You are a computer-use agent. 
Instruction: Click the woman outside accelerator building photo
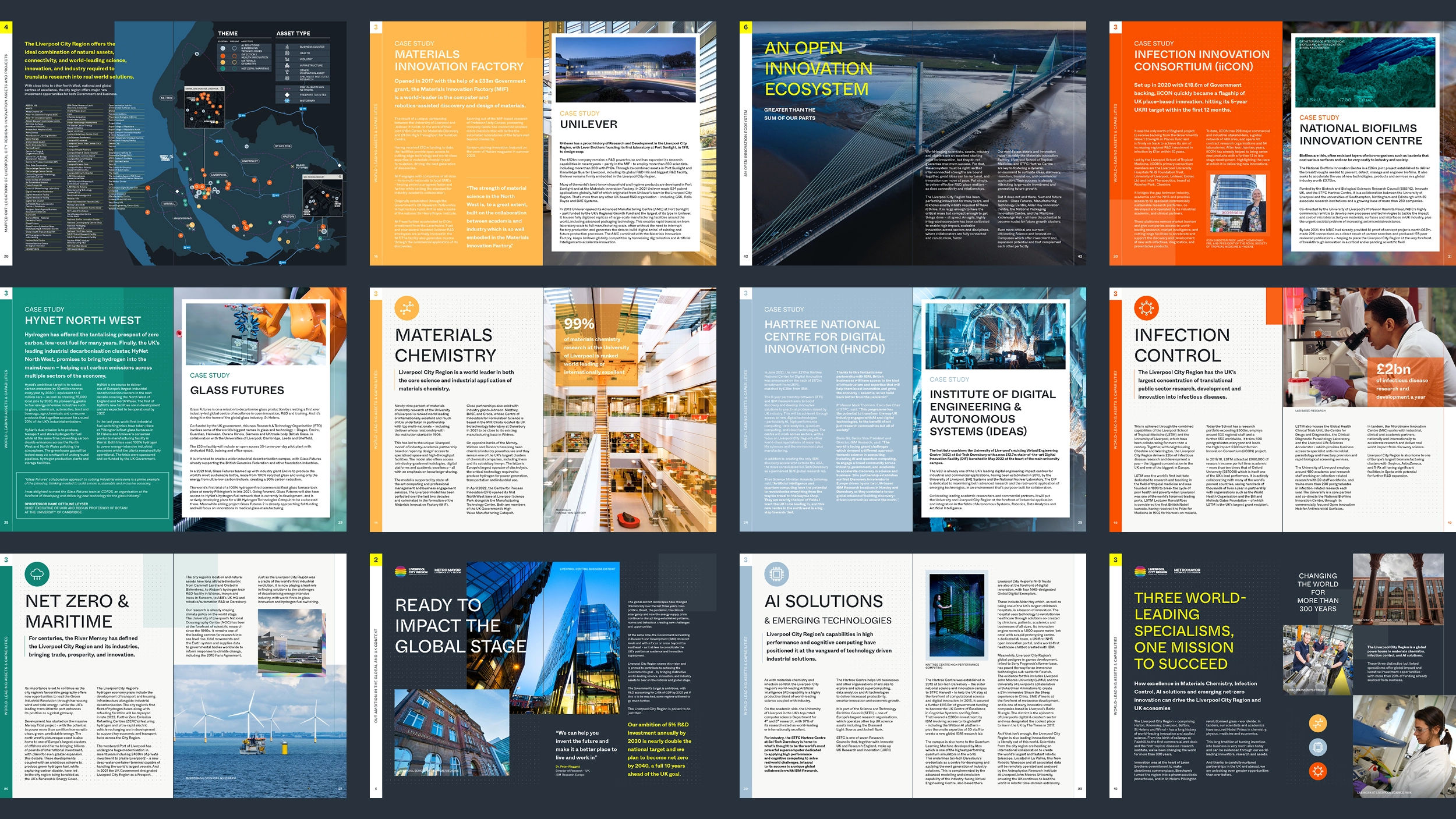1238,204
